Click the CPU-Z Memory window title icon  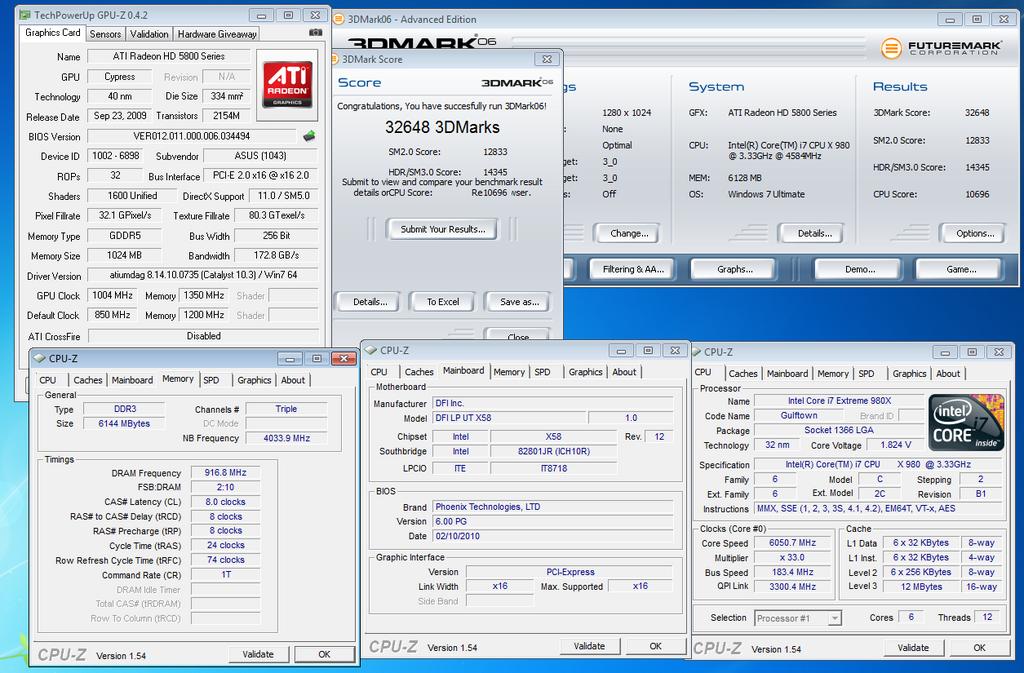click(39, 358)
